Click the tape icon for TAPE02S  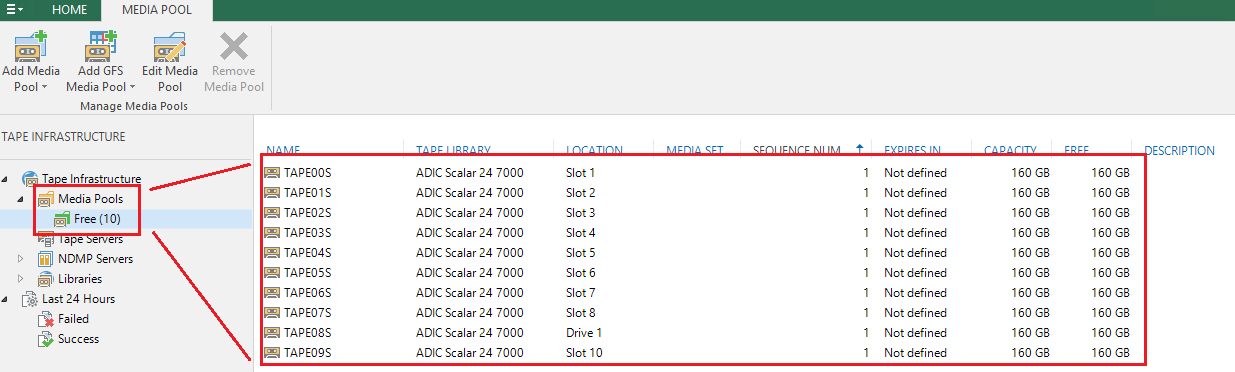[272, 213]
